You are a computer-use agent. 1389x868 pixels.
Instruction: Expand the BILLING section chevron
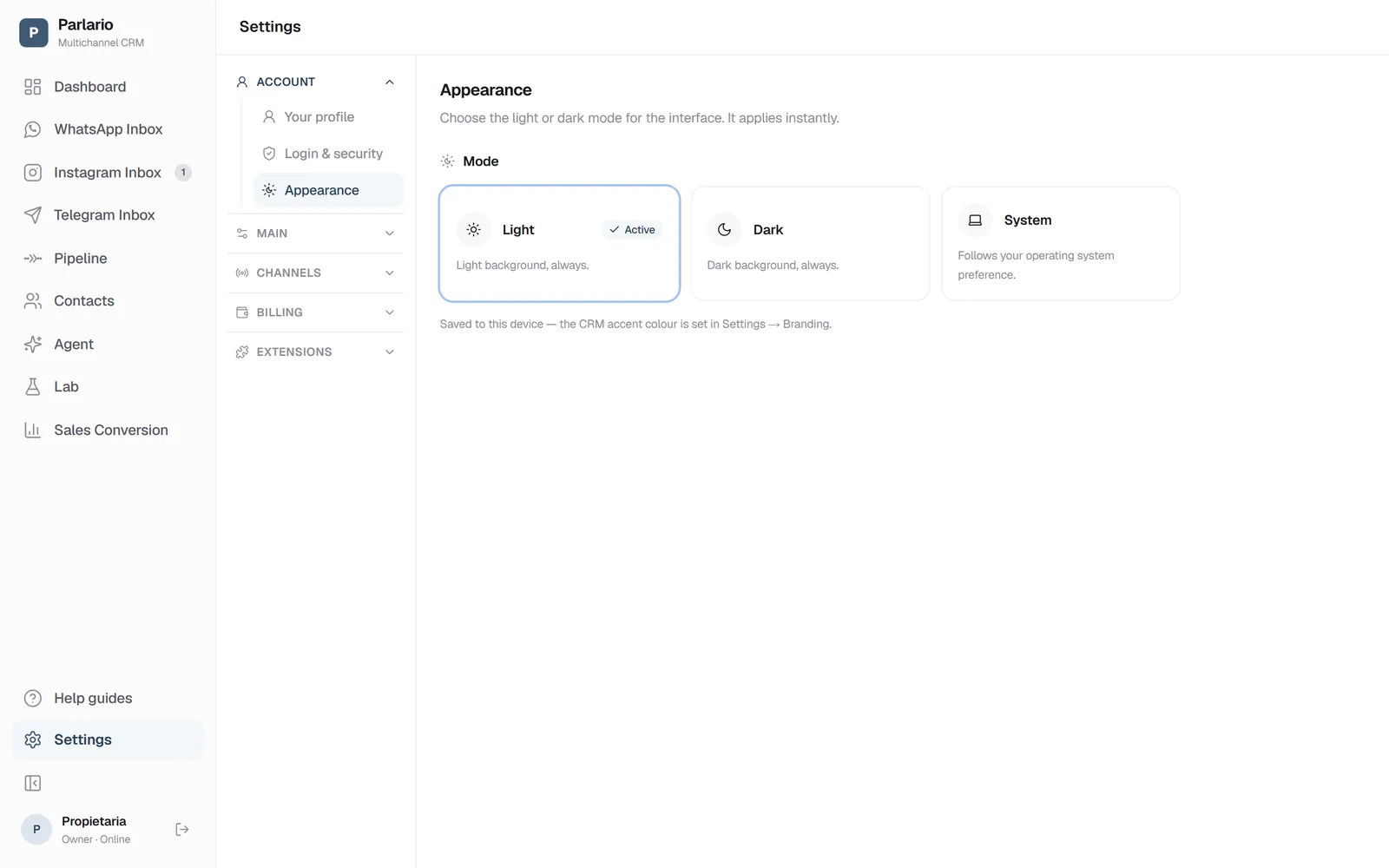click(x=390, y=312)
